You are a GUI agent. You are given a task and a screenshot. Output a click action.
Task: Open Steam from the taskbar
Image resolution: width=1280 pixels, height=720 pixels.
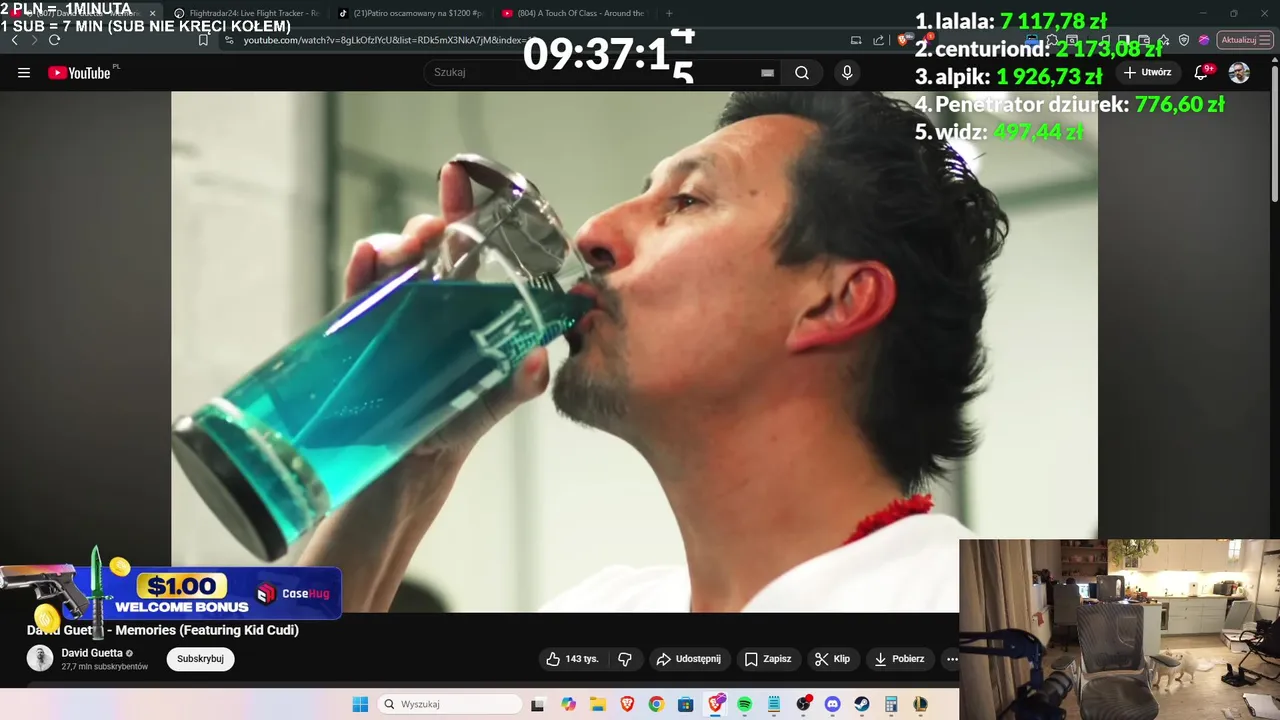(861, 704)
